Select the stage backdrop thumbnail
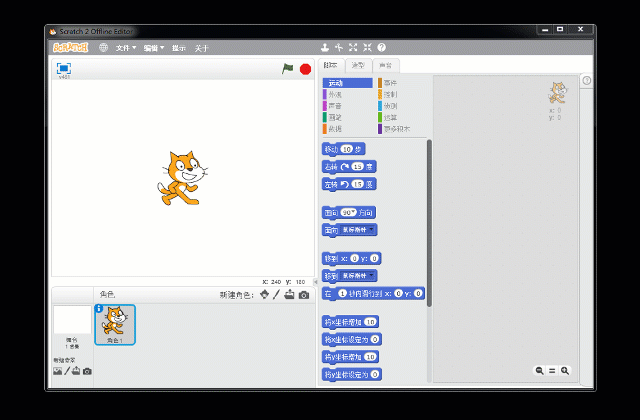This screenshot has width=640, height=420. click(x=72, y=320)
